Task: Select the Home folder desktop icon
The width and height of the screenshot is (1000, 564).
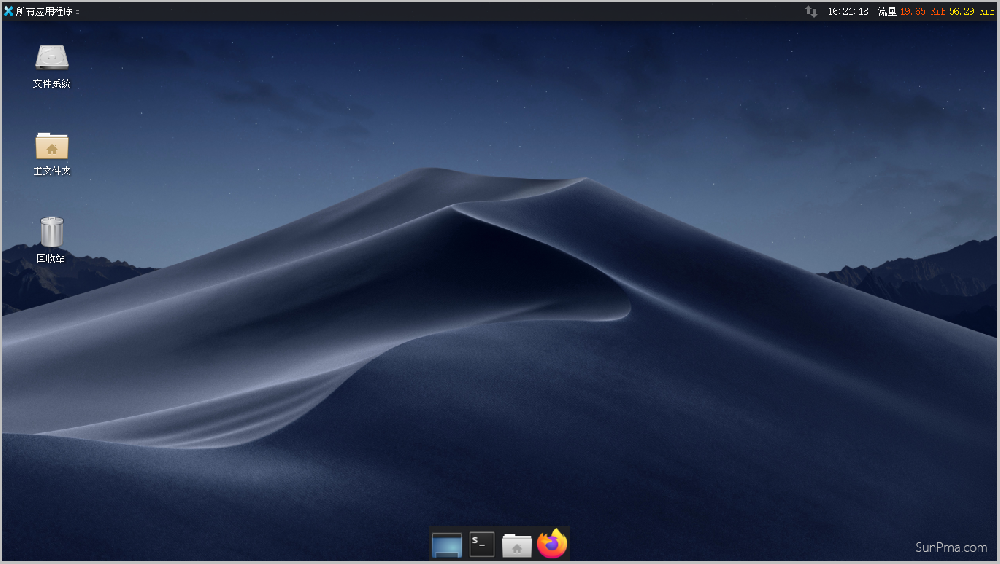Action: 52,146
